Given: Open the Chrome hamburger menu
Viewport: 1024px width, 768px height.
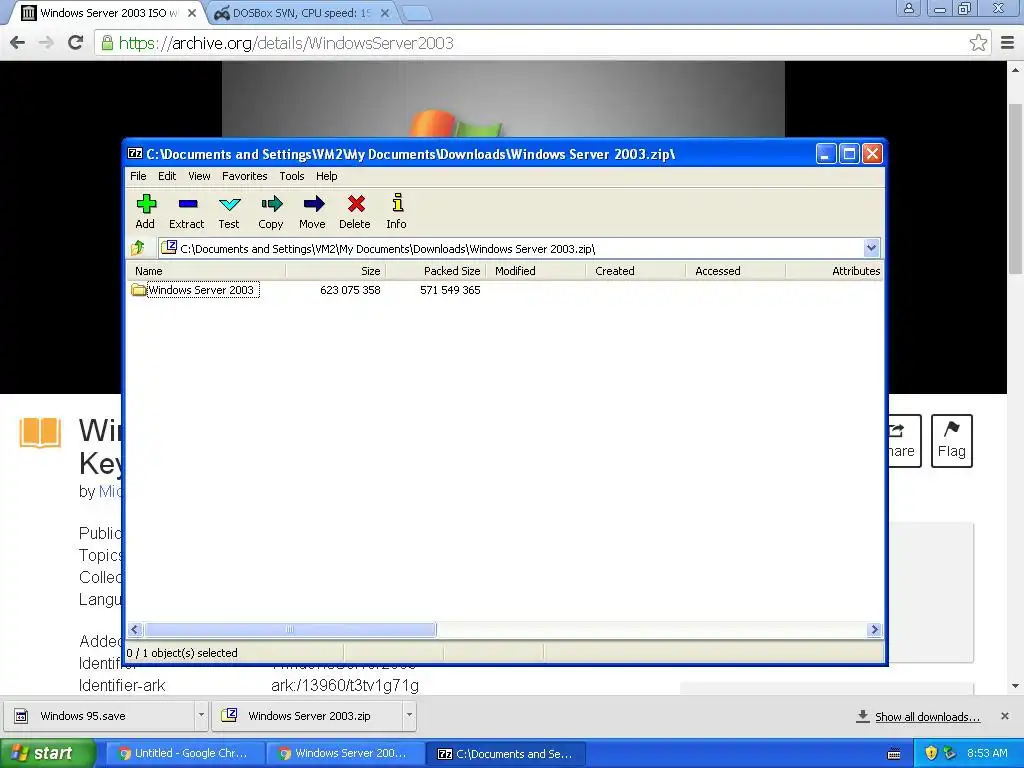Looking at the screenshot, I should 1008,43.
